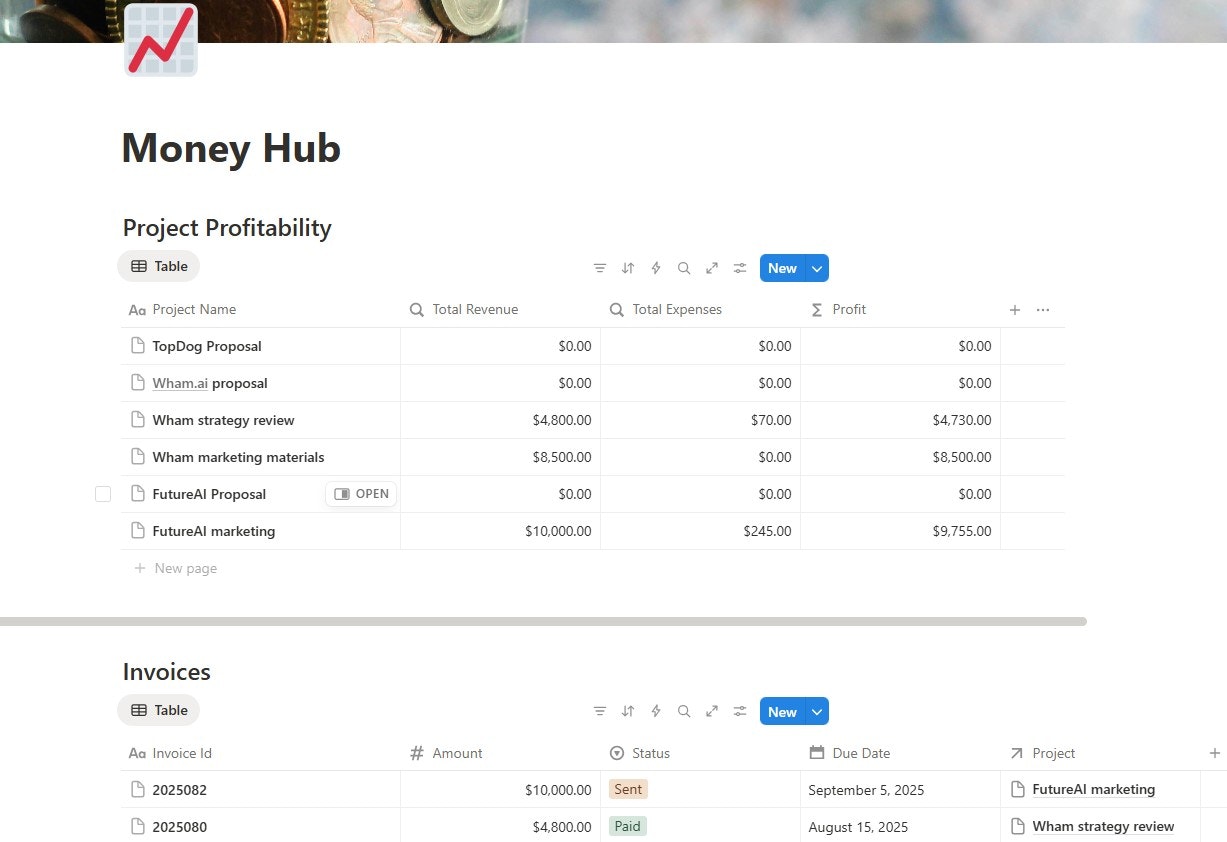
Task: Click the sort icon above the Invoices table
Action: tap(628, 711)
